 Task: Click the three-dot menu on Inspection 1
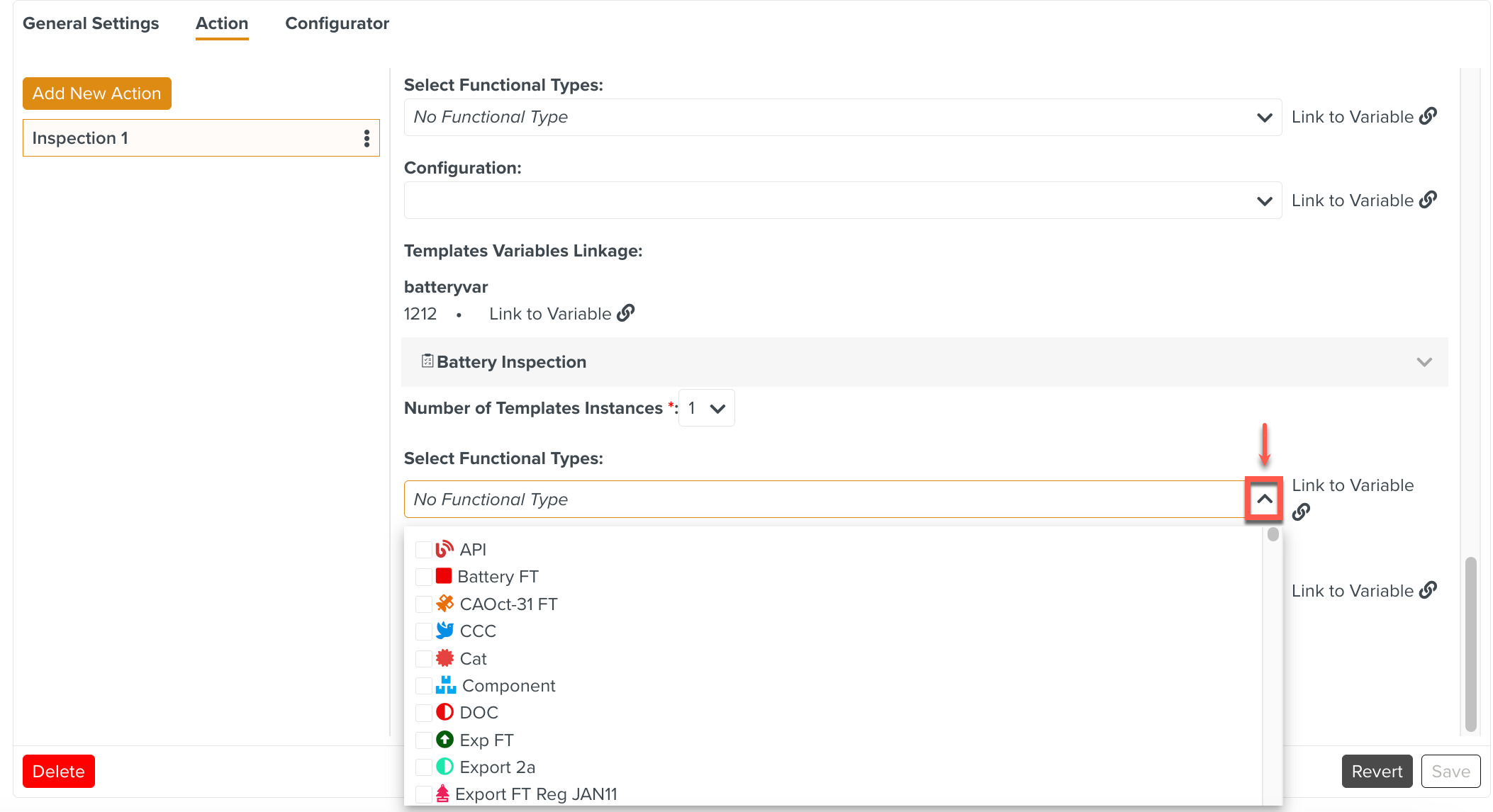[x=367, y=138]
